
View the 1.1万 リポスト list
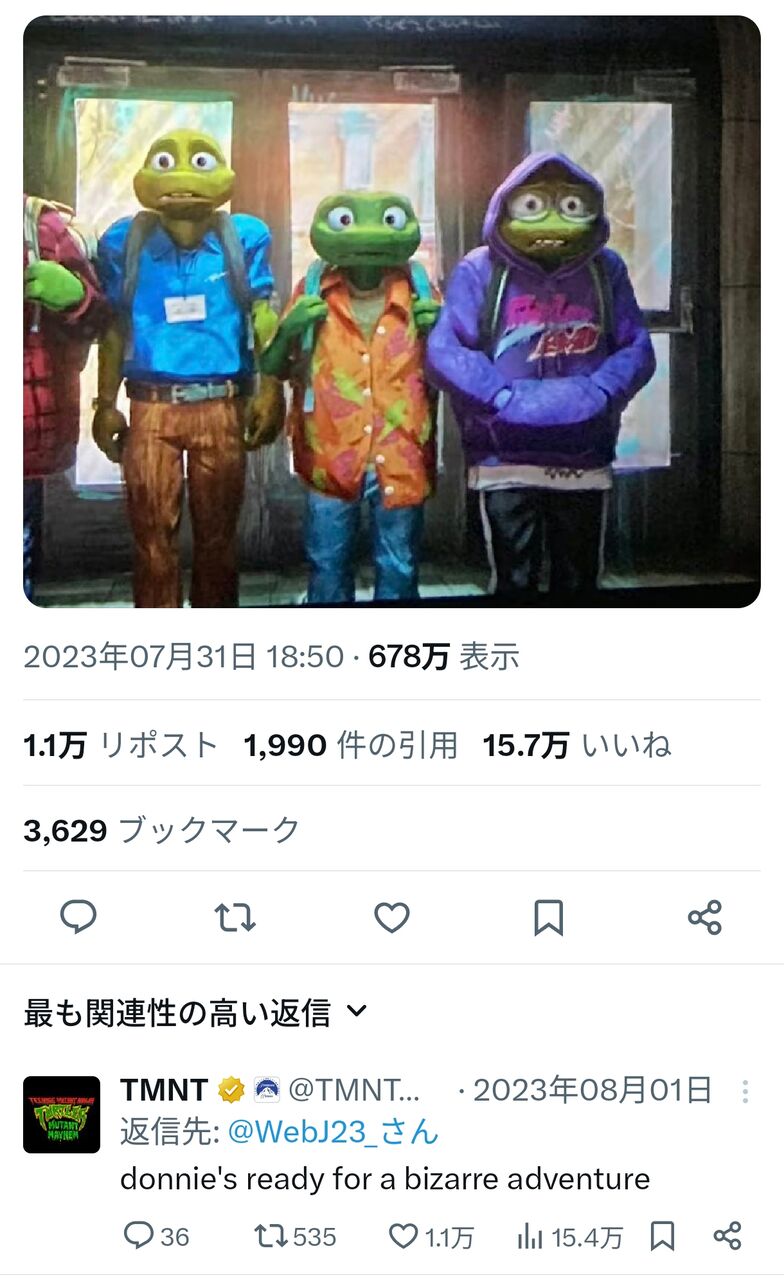coord(121,745)
